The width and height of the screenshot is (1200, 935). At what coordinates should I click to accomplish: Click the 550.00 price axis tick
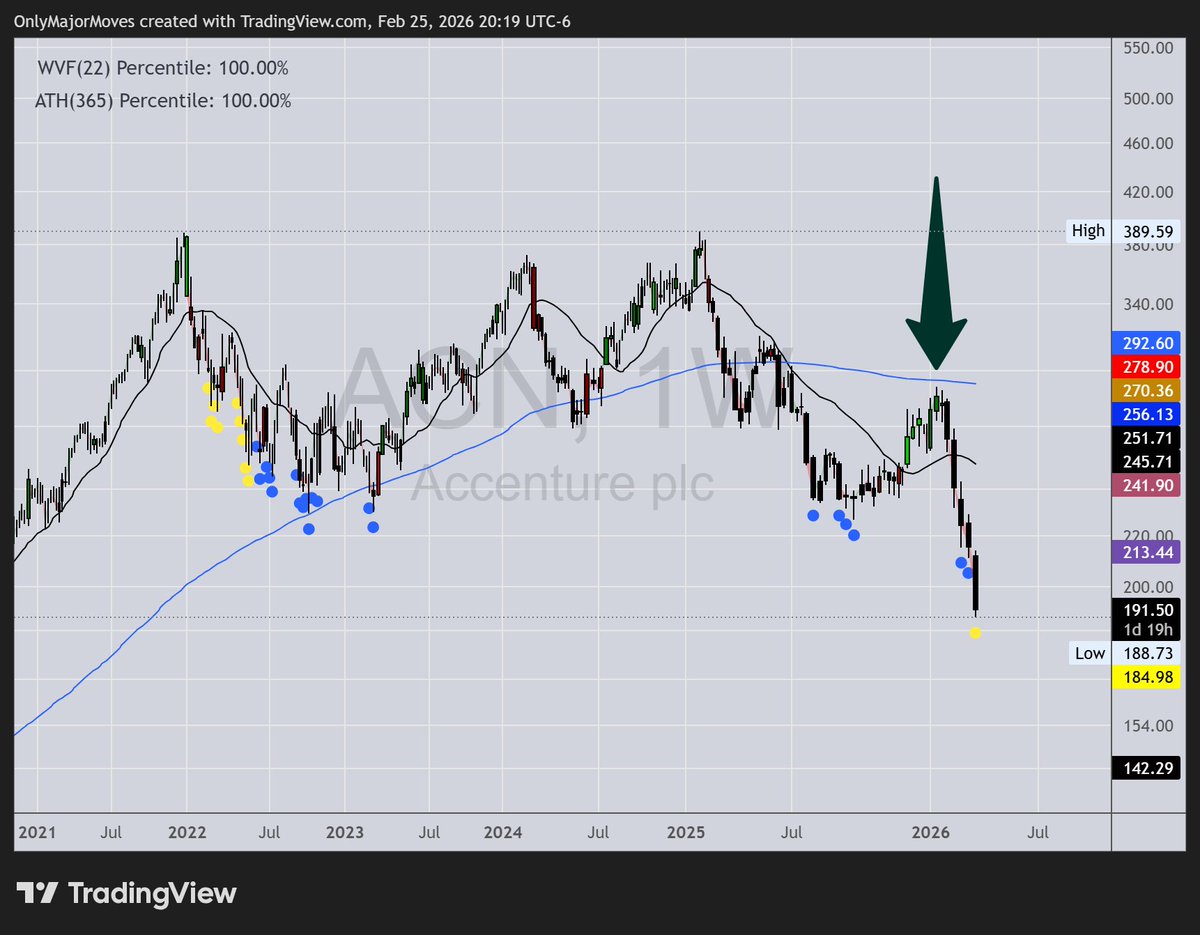pos(1146,48)
